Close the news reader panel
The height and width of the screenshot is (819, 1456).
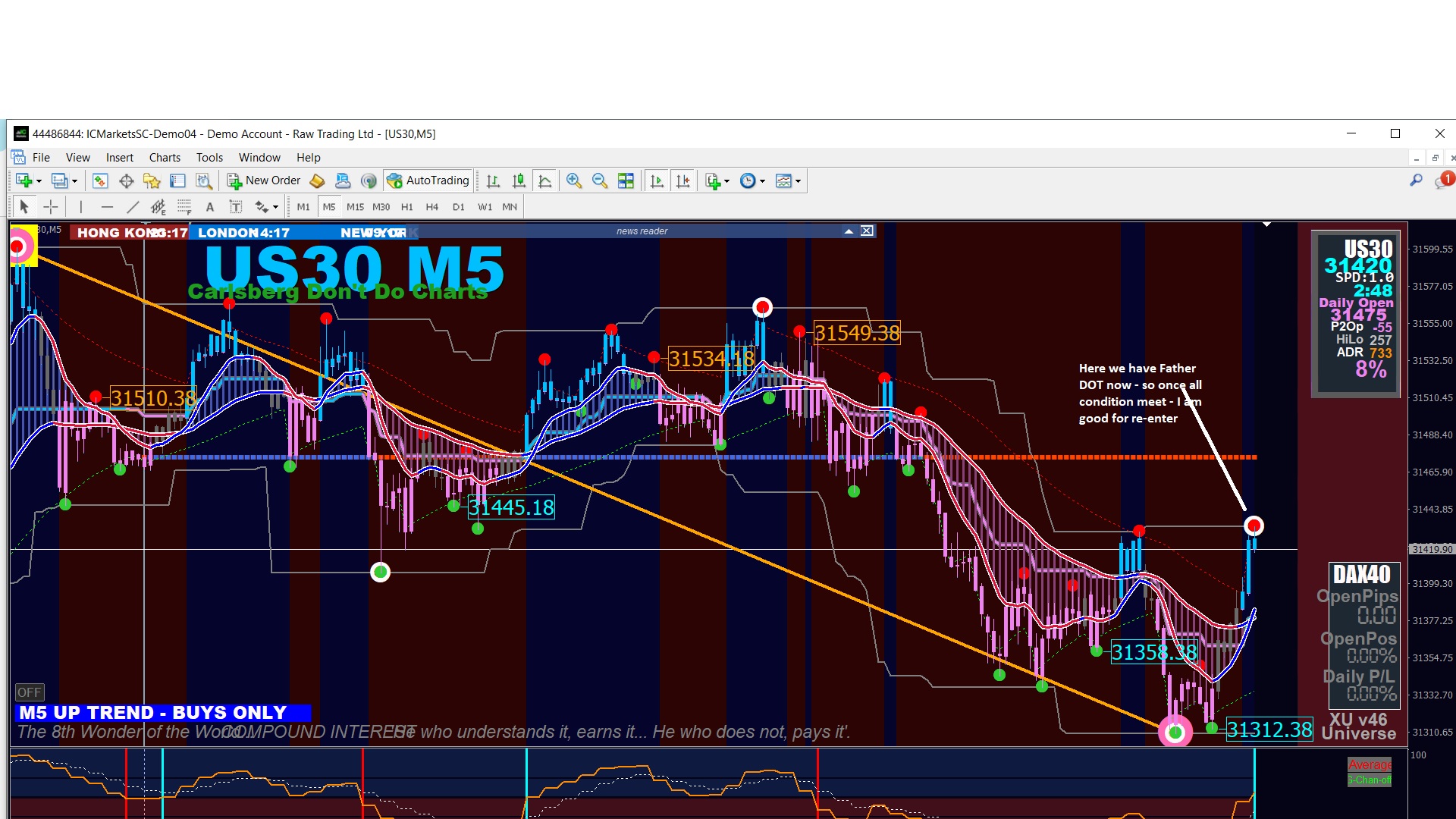[x=867, y=231]
